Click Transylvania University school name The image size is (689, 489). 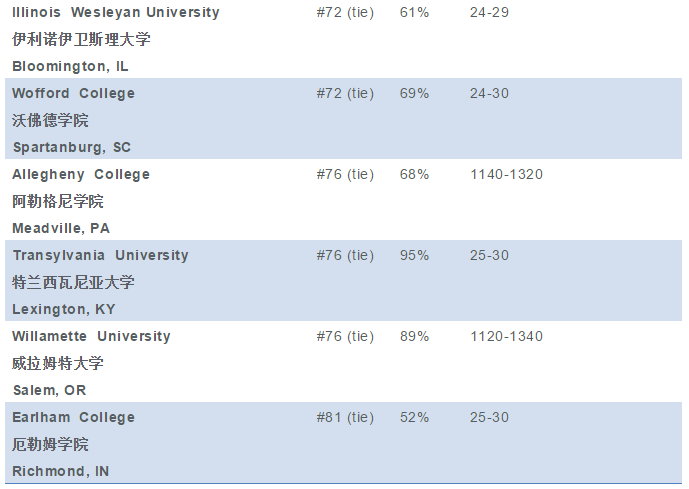pyautogui.click(x=101, y=256)
